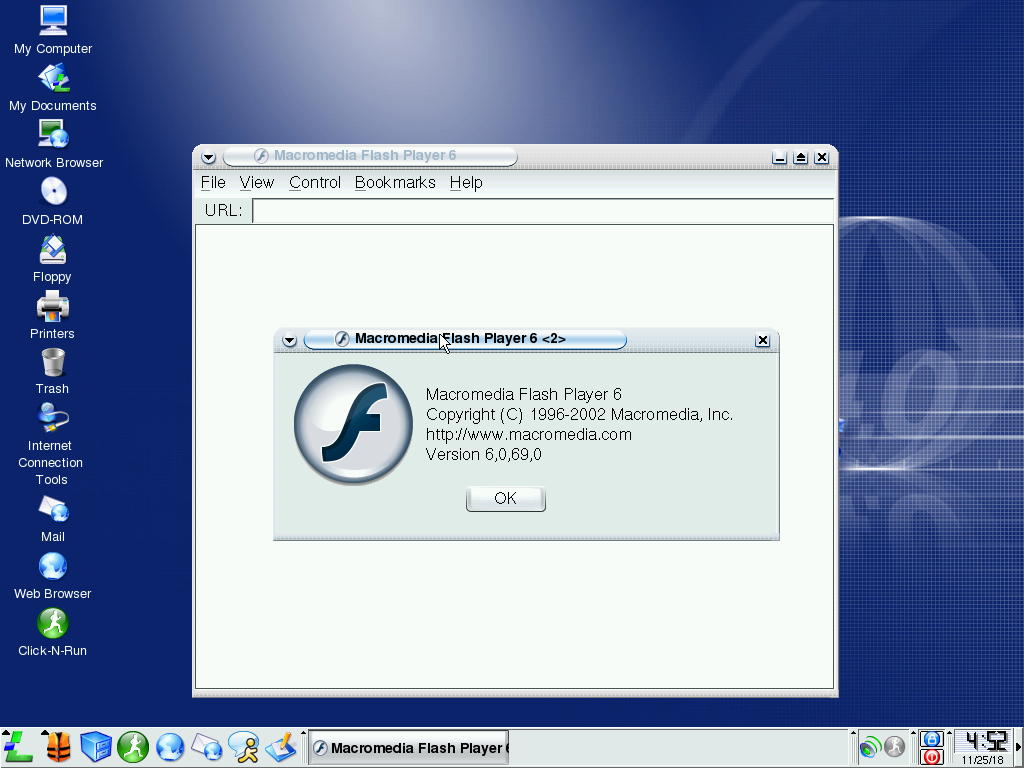Click the http://www.macromedia.com text
The image size is (1024, 768).
click(528, 435)
